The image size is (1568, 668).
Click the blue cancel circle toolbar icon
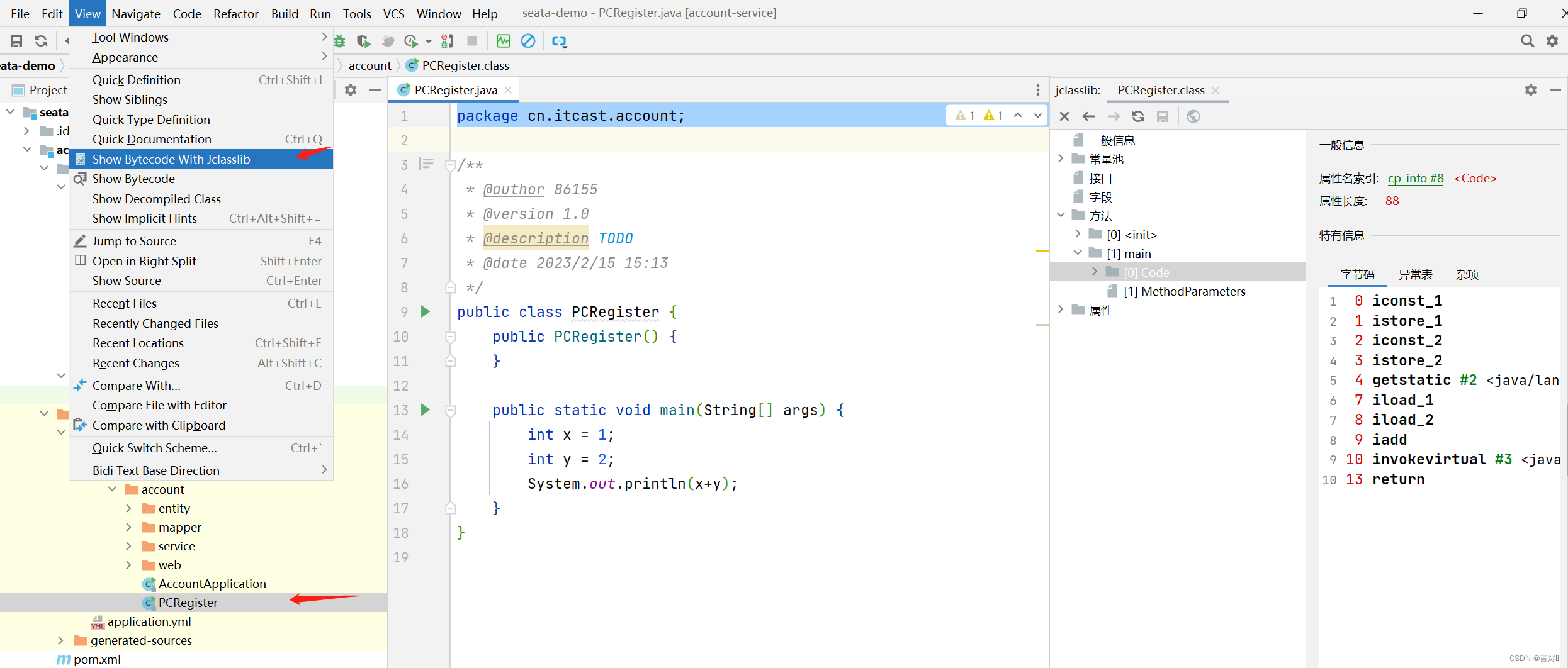(528, 41)
